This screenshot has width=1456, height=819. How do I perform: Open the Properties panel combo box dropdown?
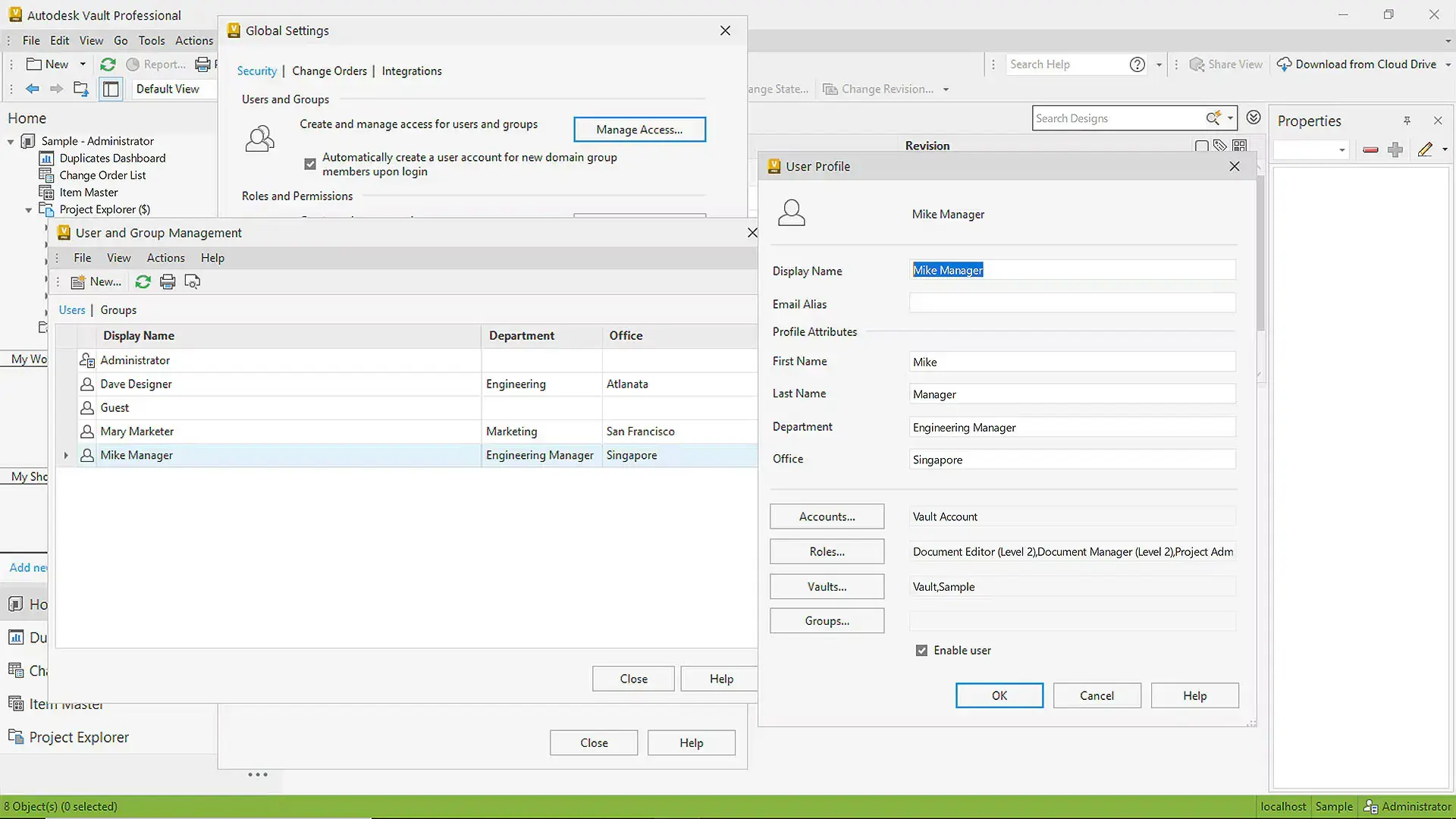[1341, 150]
